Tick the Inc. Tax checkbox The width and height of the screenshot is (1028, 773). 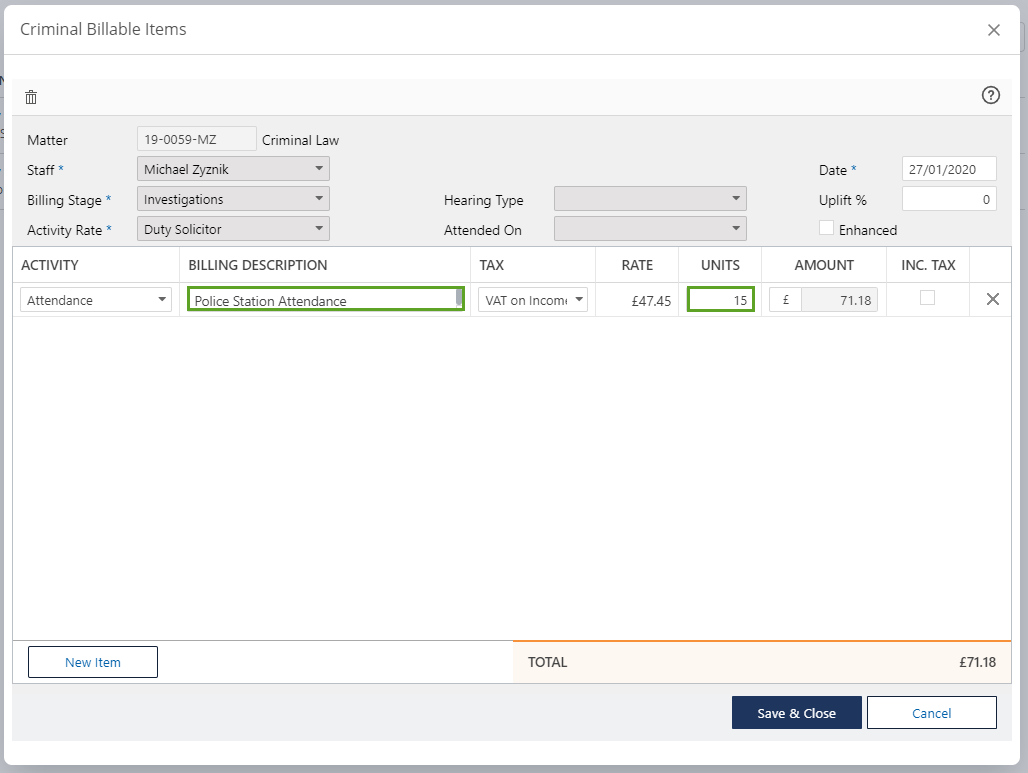(x=927, y=298)
